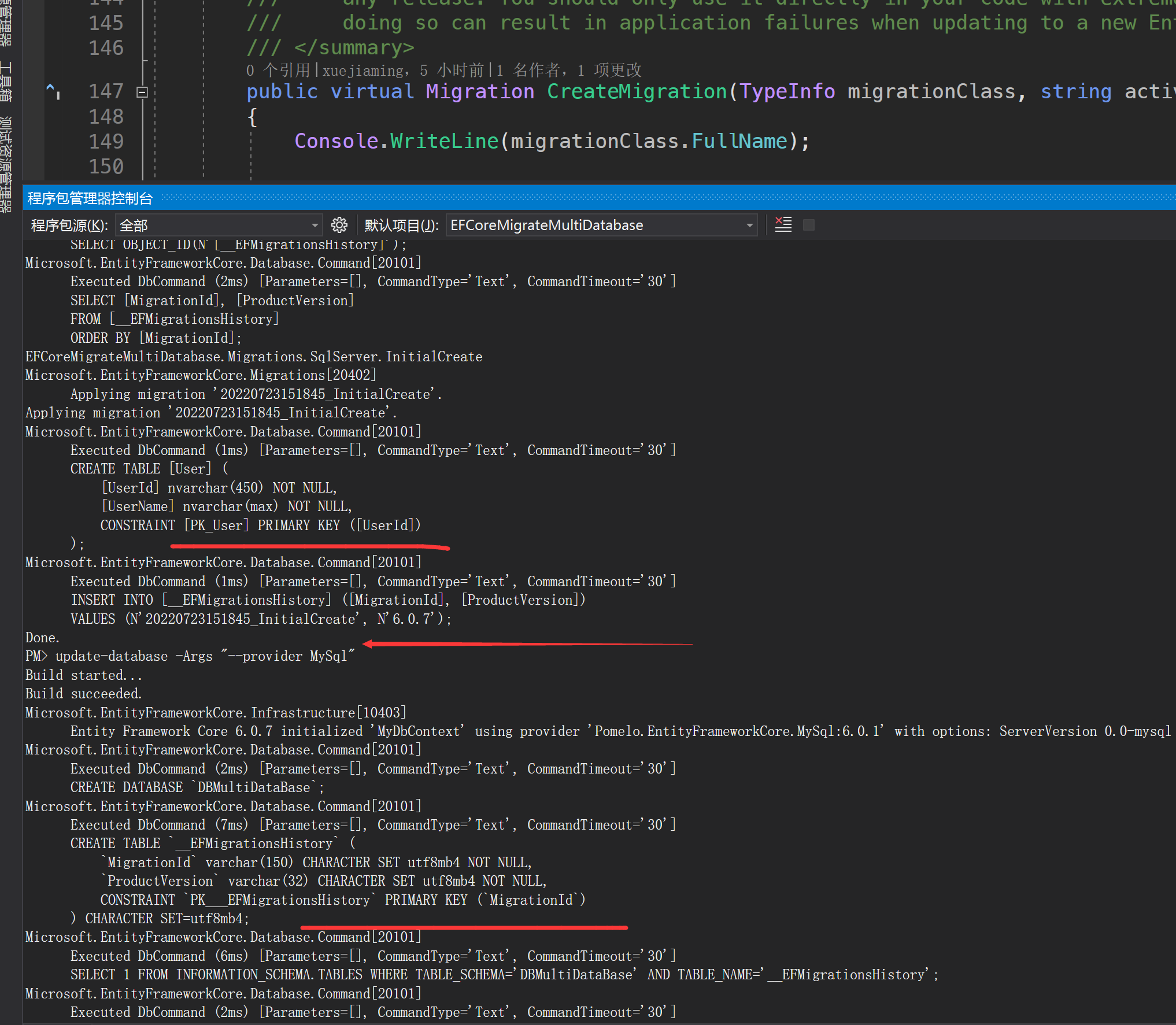Click the PM> update-database command line
The width and height of the screenshot is (1176, 1025).
pos(191,656)
